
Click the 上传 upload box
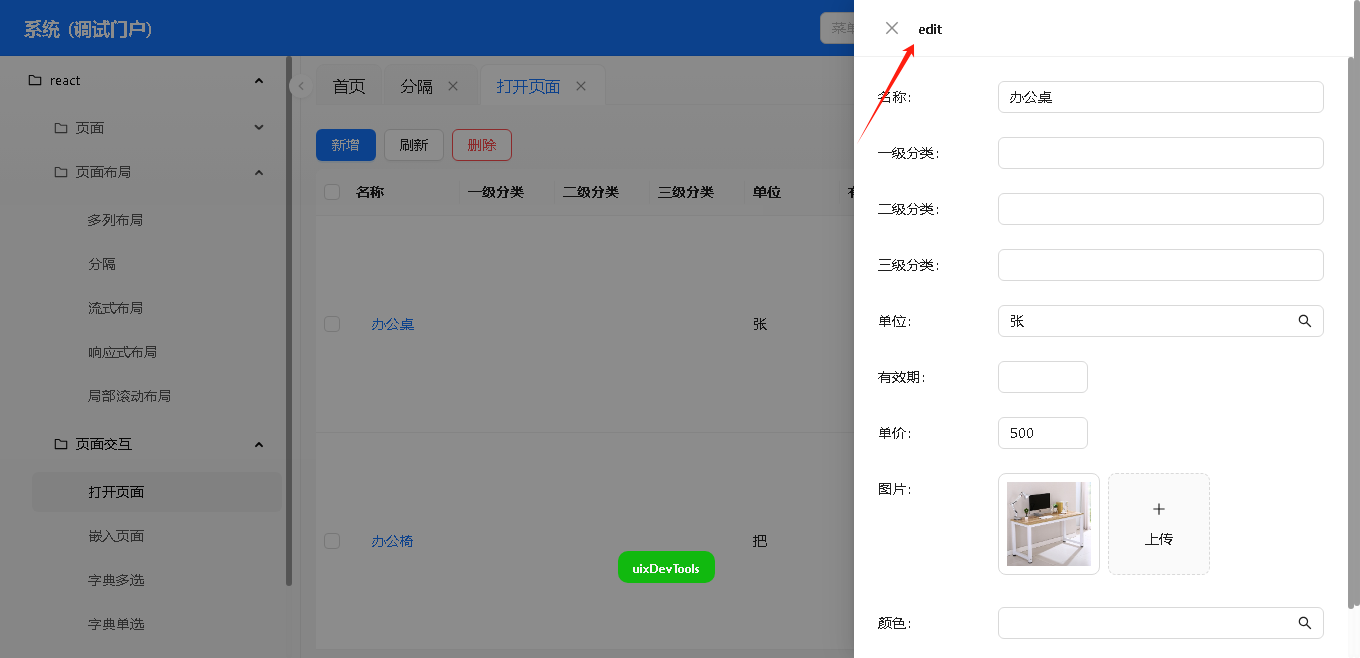pos(1159,524)
